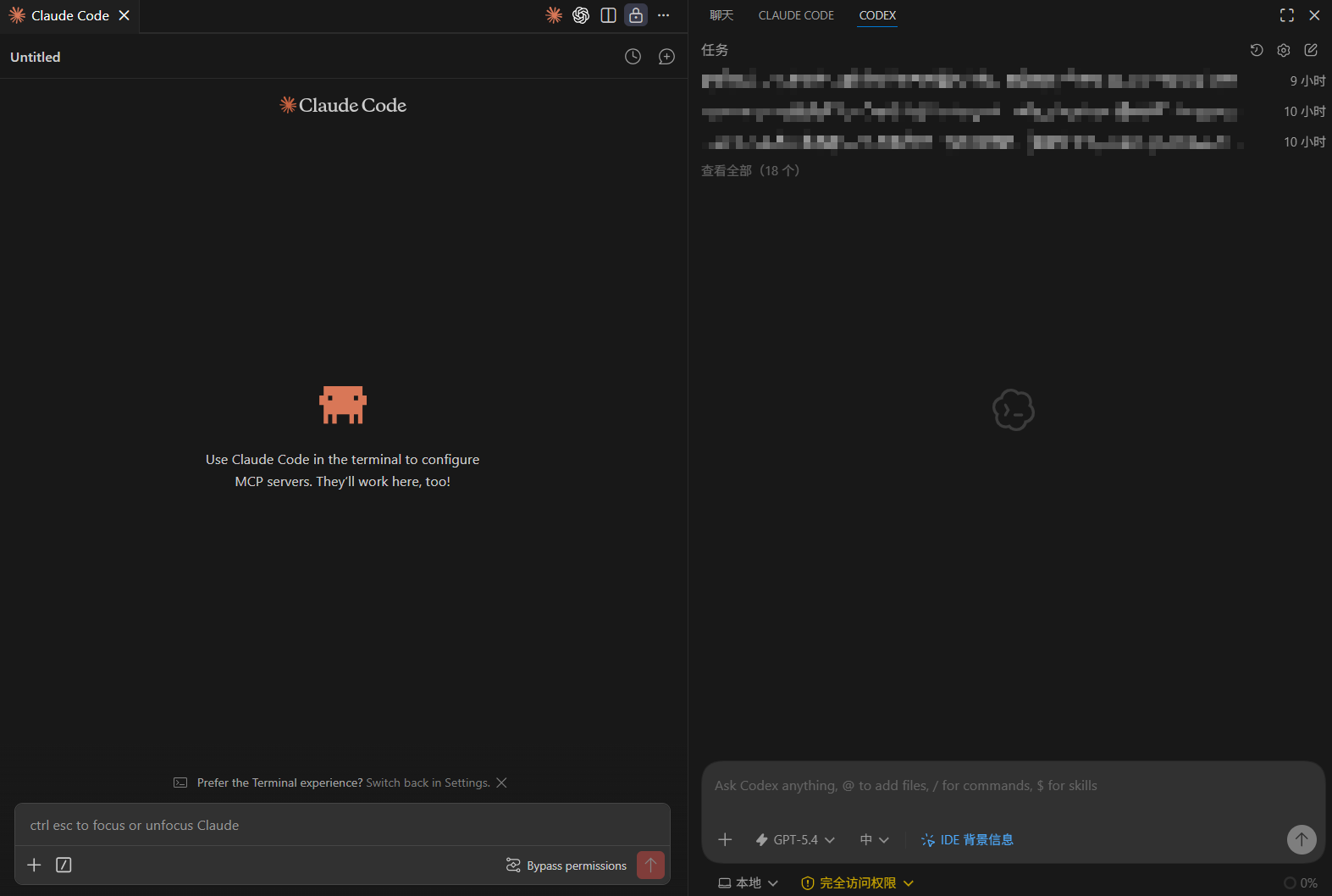Viewport: 1332px width, 896px height.
Task: Expand the 完全访问权限 permissions dropdown
Action: click(x=857, y=883)
